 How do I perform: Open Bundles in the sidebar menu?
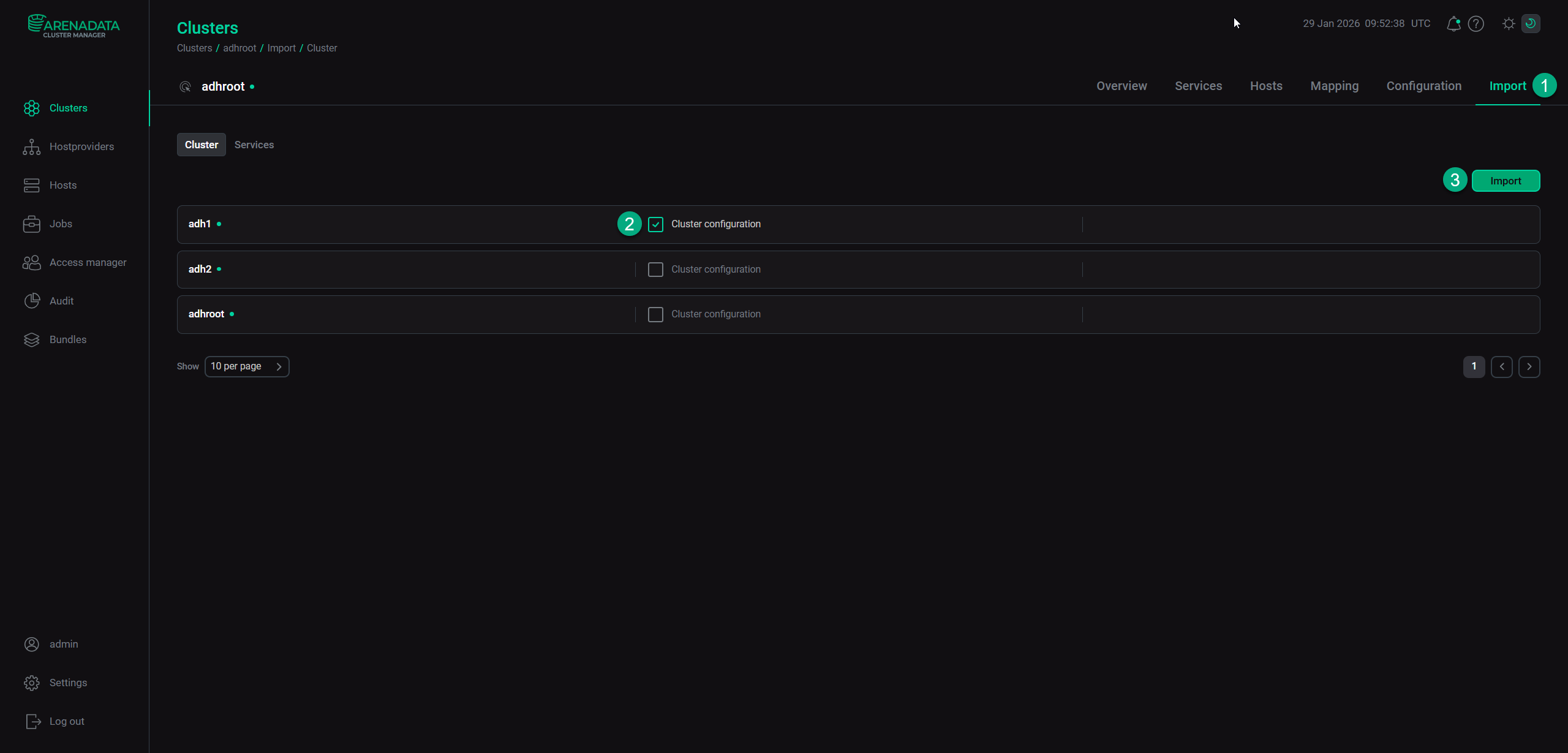[68, 340]
